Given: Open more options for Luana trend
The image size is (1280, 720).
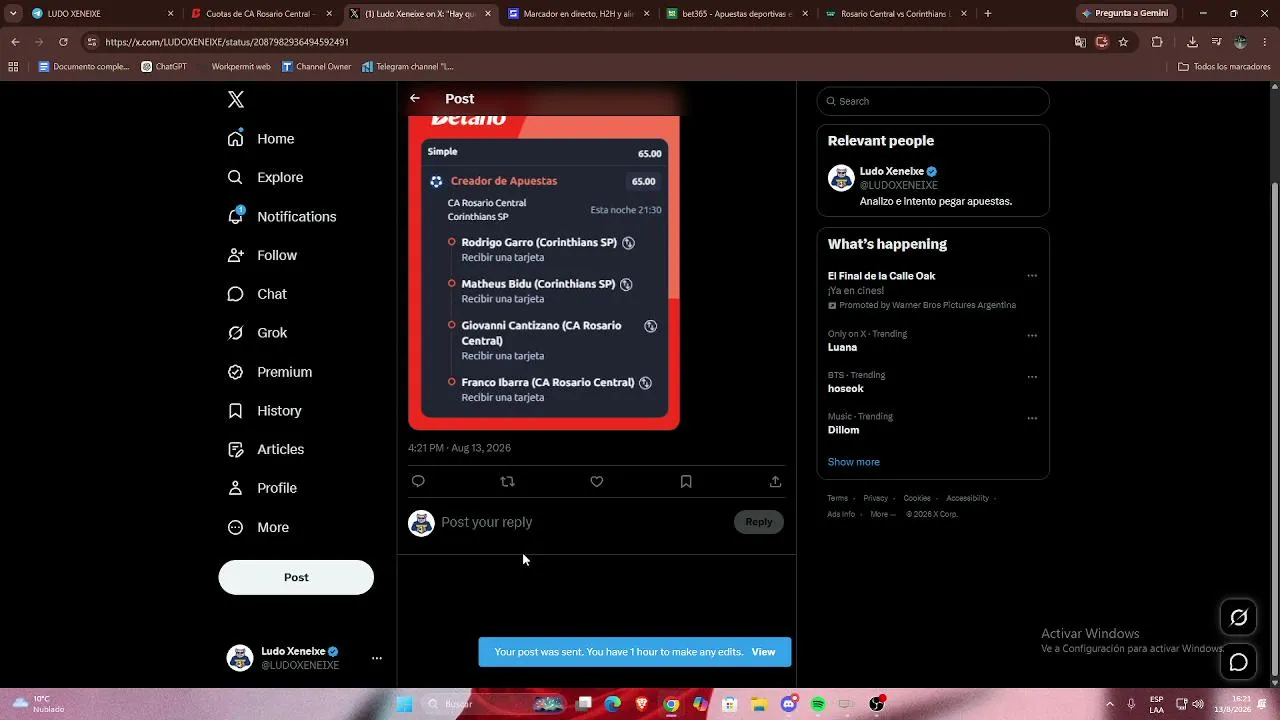Looking at the screenshot, I should coord(1032,335).
